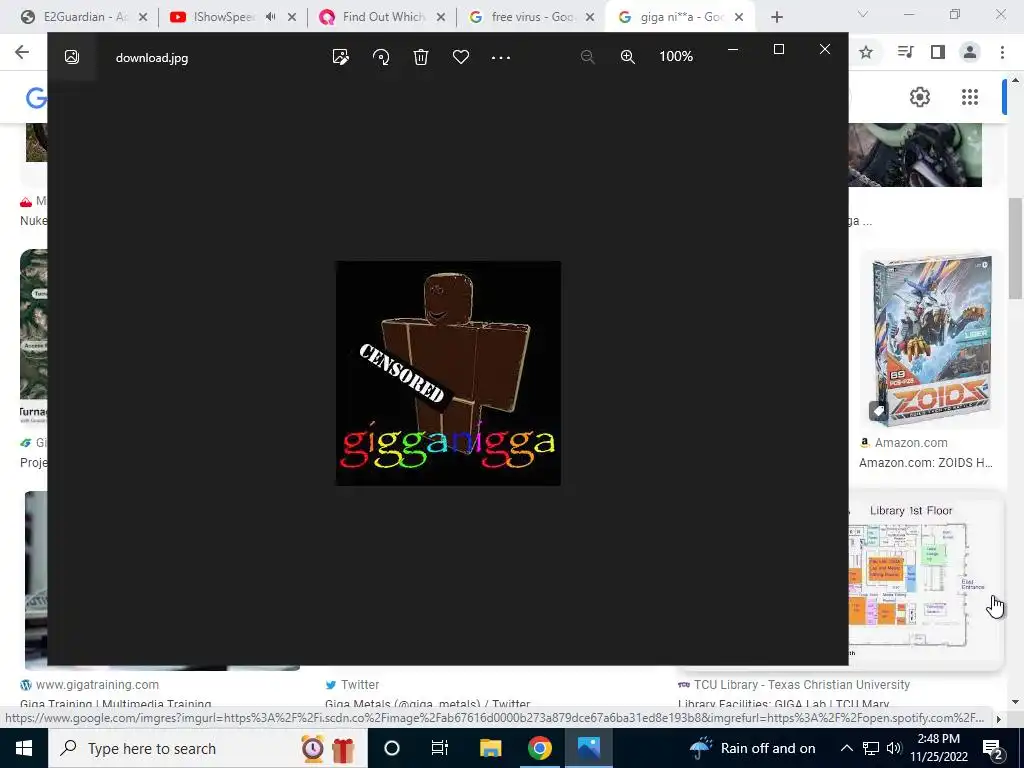This screenshot has height=768, width=1024.
Task: Click the 100% zoom level indicator
Action: (x=676, y=56)
